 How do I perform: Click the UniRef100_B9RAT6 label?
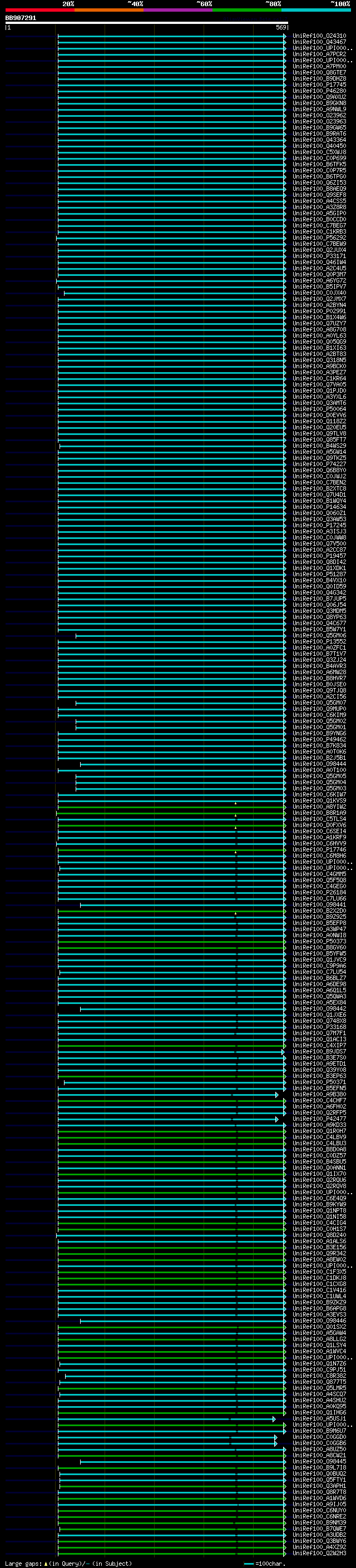319,134
